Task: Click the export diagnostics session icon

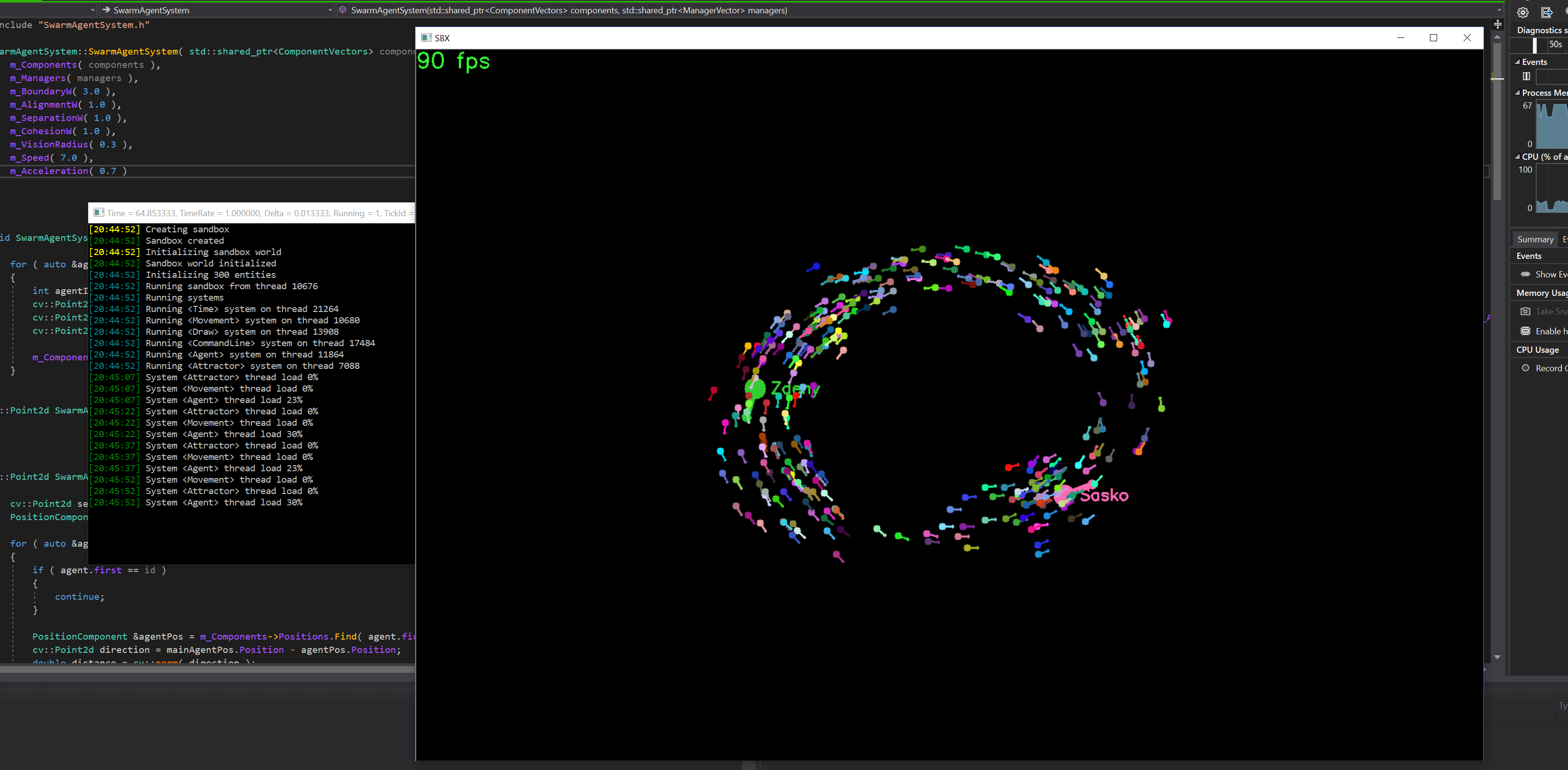Action: pyautogui.click(x=1547, y=12)
